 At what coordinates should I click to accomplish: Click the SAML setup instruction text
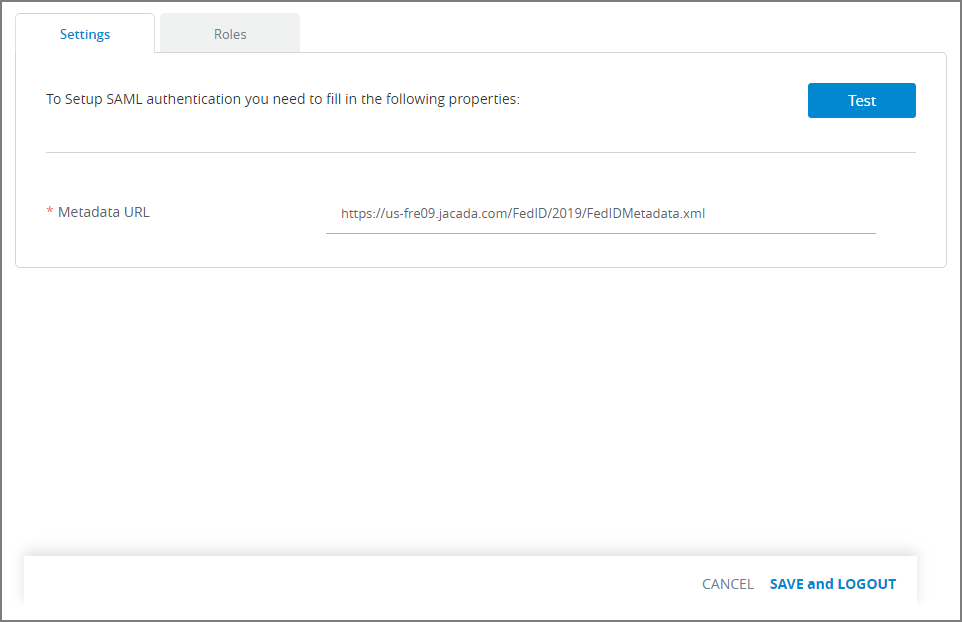pyautogui.click(x=283, y=99)
